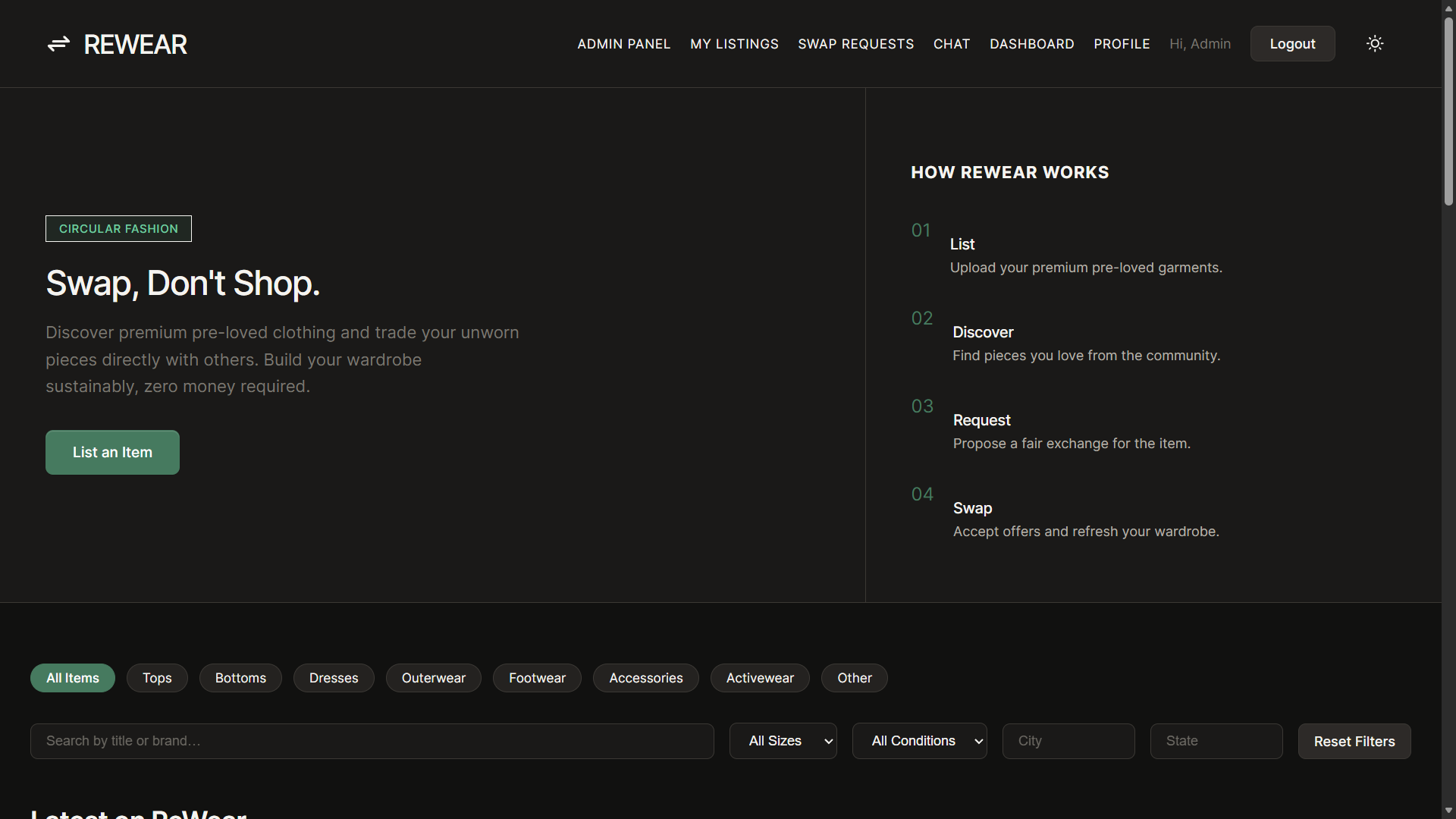The height and width of the screenshot is (819, 1456).
Task: Expand the All Conditions dropdown
Action: click(x=920, y=741)
